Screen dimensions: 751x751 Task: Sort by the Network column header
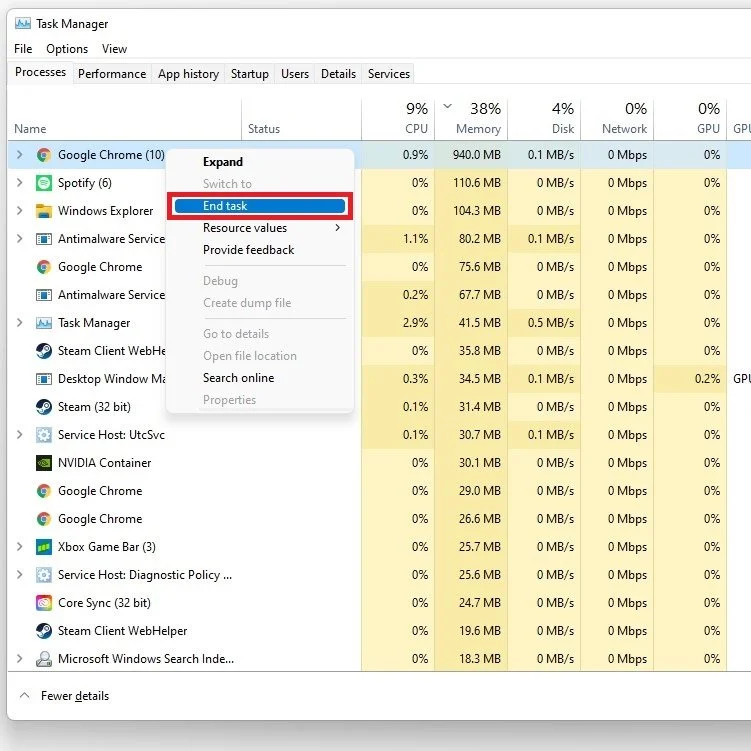(617, 119)
